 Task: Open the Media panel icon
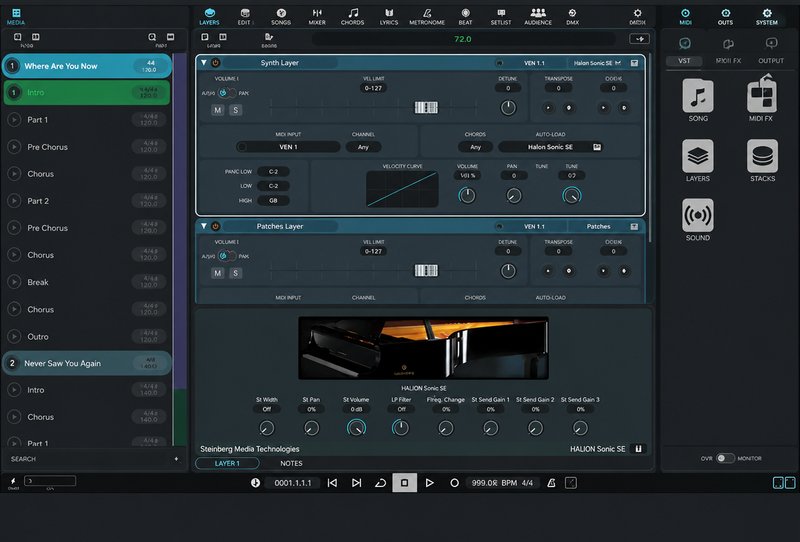16,16
